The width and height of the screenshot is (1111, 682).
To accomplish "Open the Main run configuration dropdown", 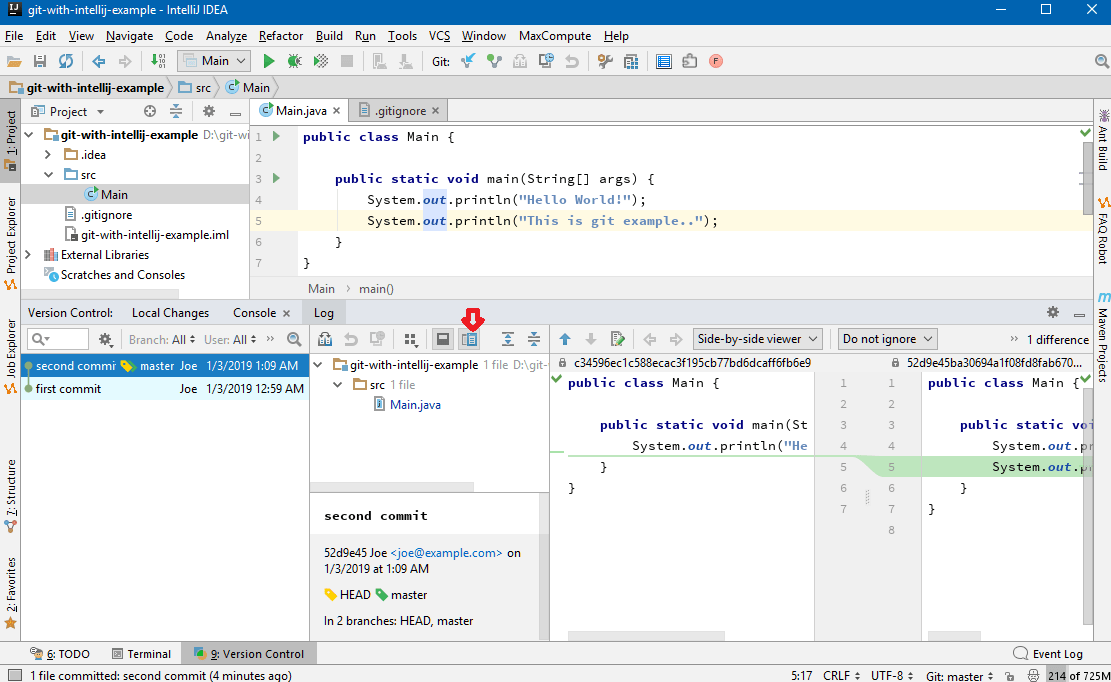I will click(213, 60).
